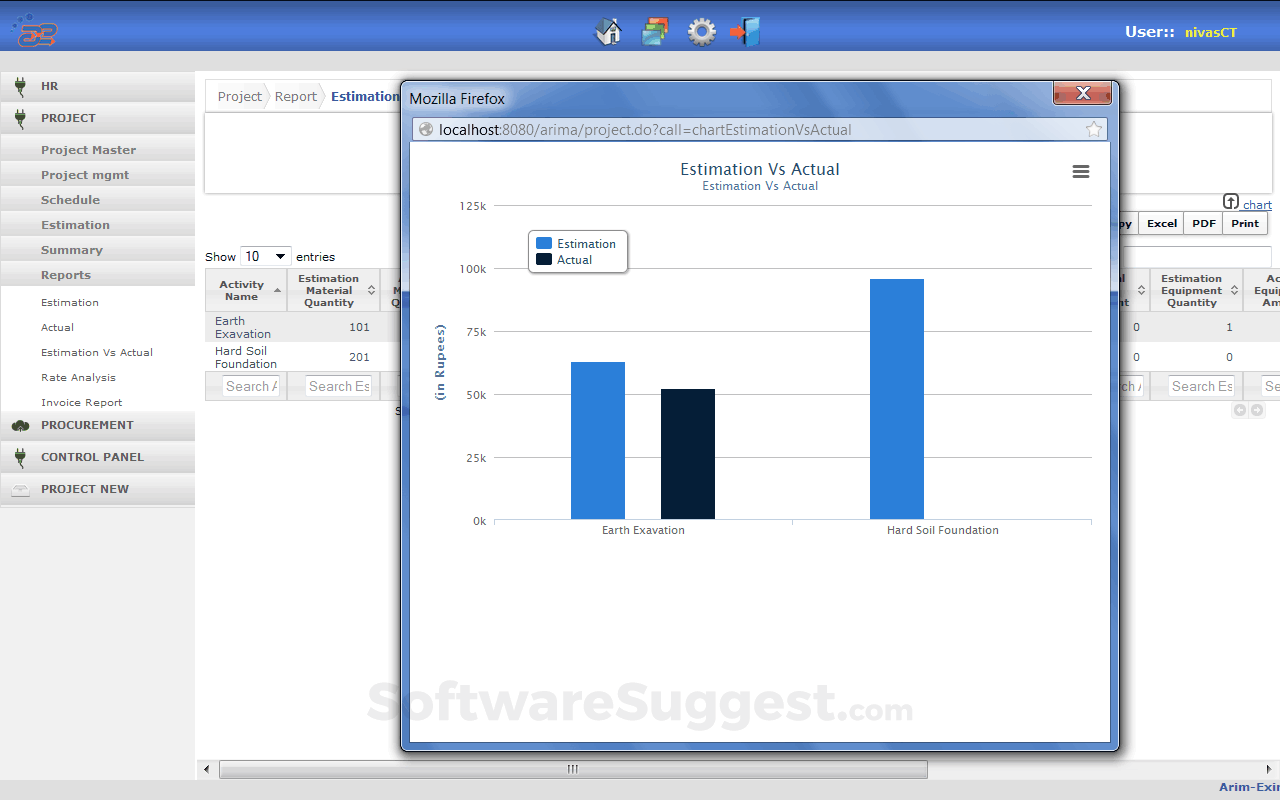Viewport: 1280px width, 800px height.
Task: Open the Show entries dropdown
Action: (x=265, y=256)
